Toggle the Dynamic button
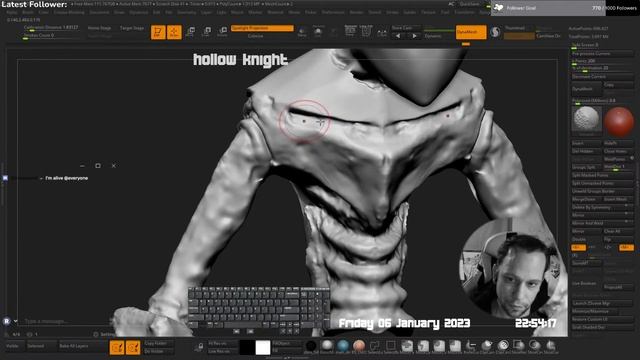 pos(433,36)
